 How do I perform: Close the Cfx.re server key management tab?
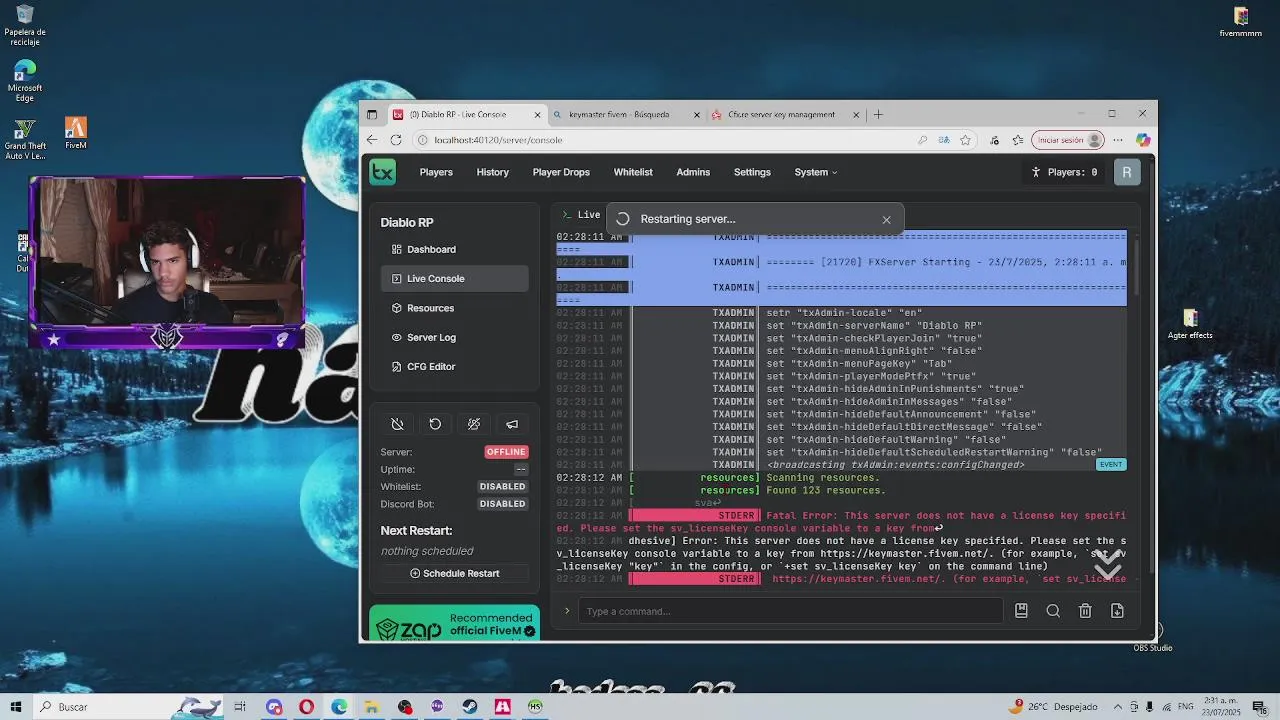[856, 114]
